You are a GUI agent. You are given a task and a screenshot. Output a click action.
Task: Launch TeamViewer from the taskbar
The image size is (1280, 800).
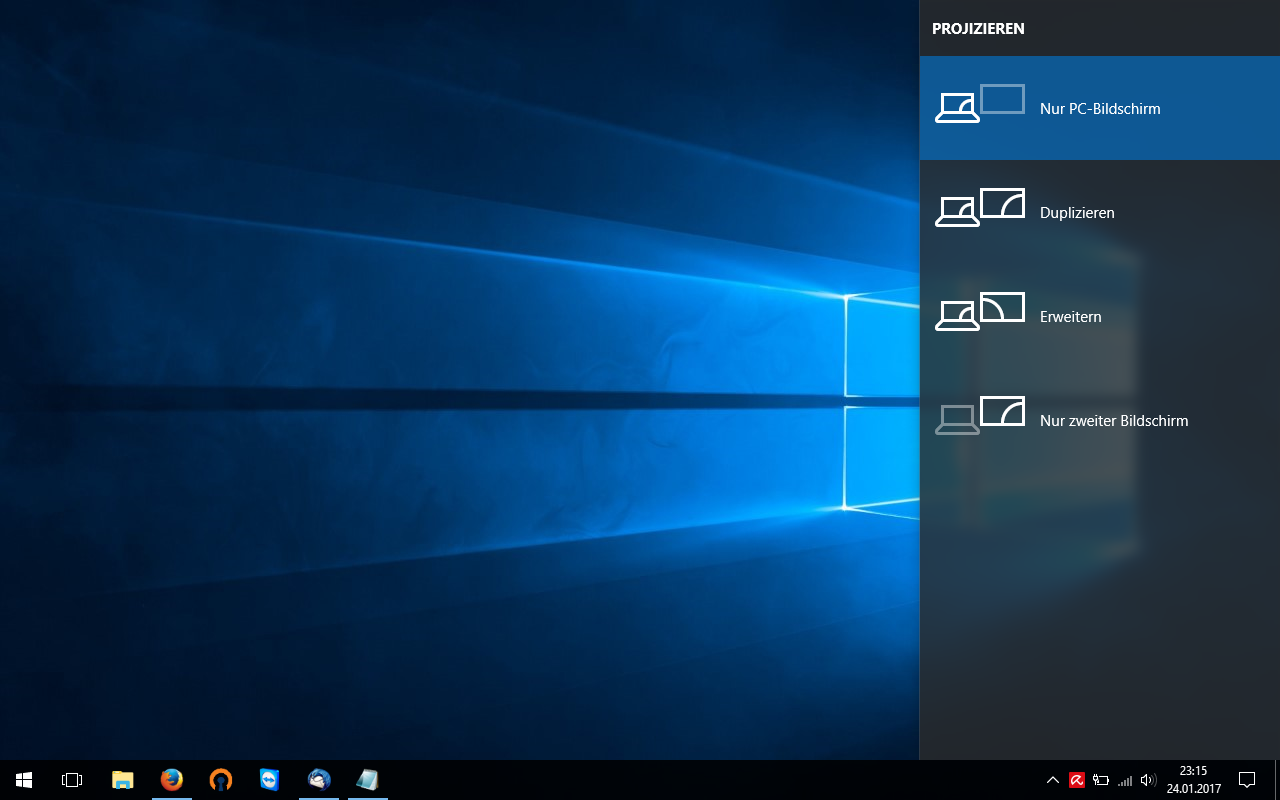[269, 780]
